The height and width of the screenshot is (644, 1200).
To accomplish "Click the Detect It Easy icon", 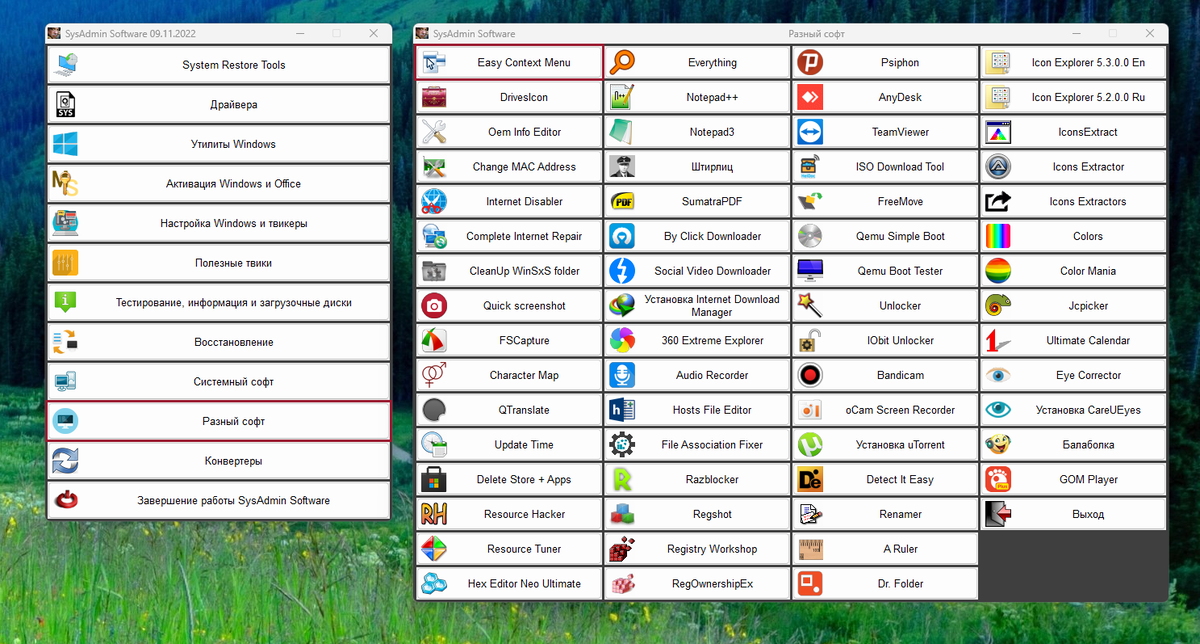I will point(810,479).
